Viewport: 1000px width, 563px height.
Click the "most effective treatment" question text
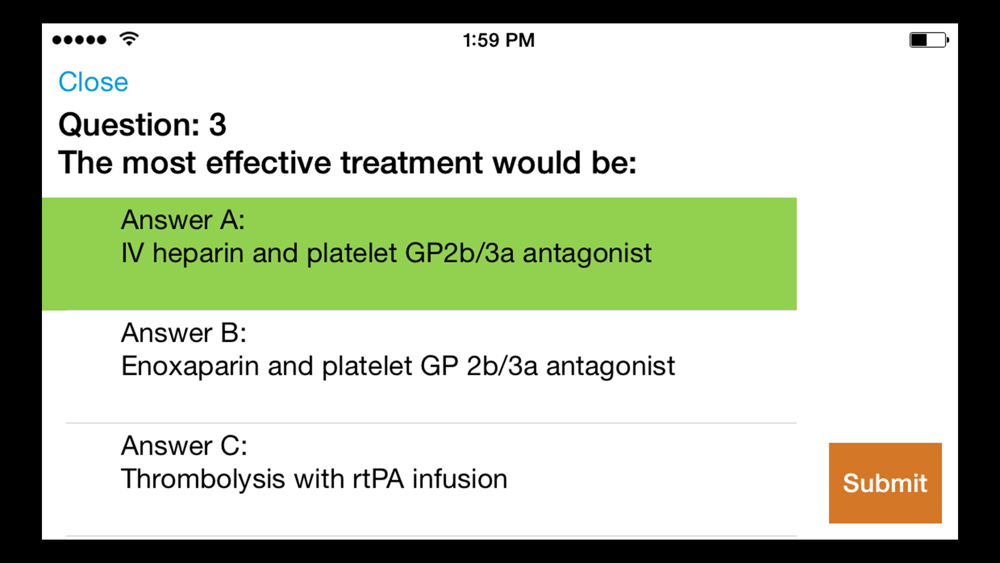tap(347, 162)
